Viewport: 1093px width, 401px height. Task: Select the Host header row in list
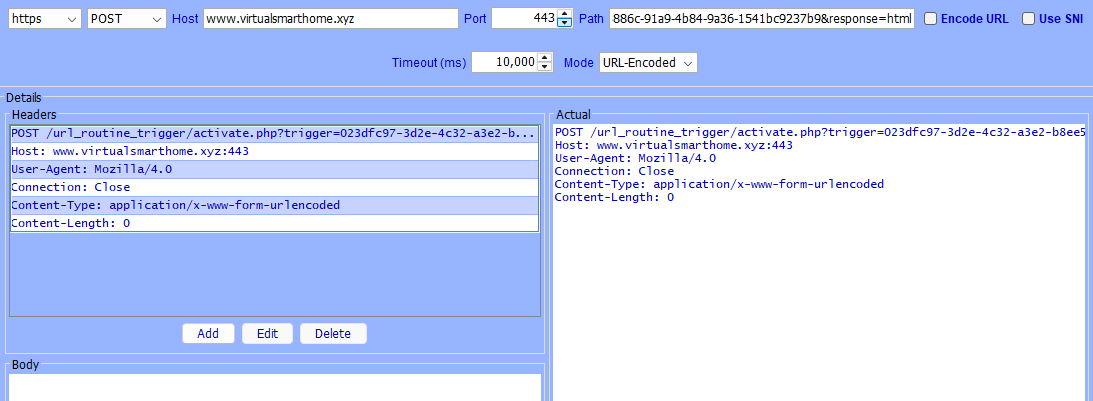tap(275, 151)
